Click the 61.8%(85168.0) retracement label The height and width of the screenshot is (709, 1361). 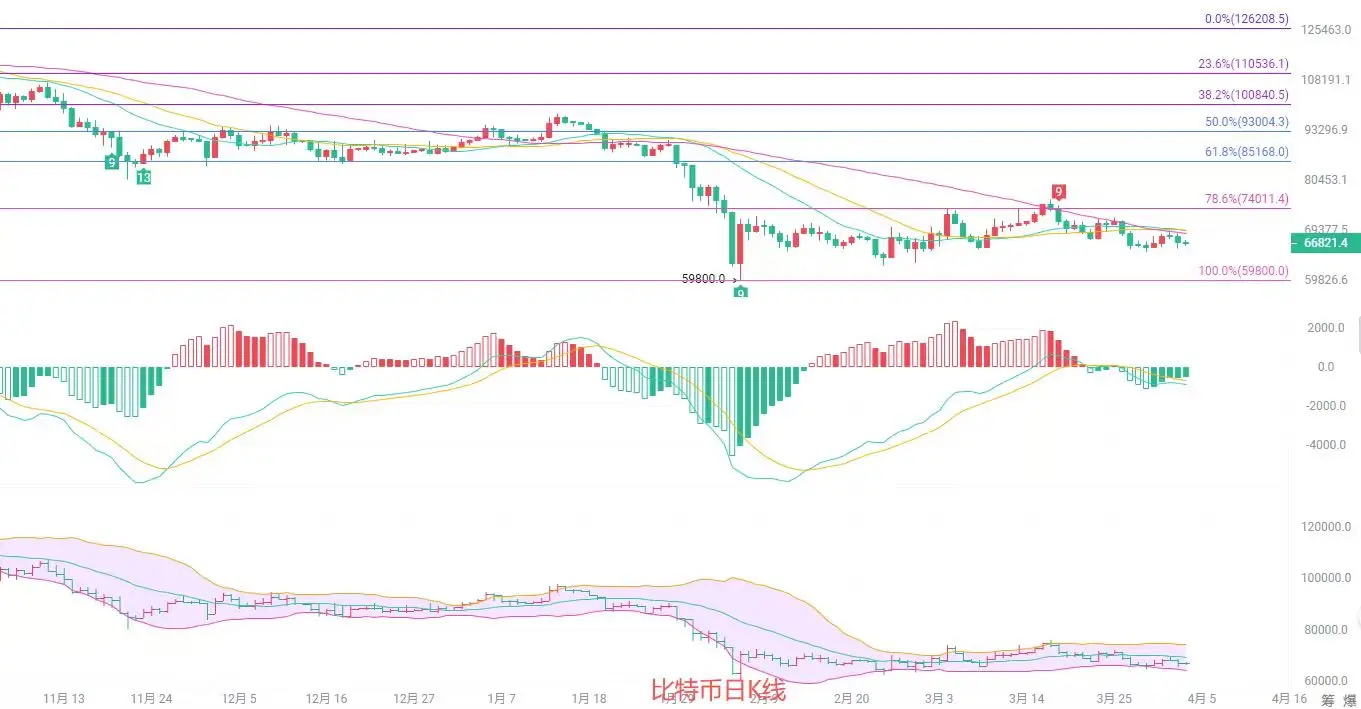[x=1247, y=153]
